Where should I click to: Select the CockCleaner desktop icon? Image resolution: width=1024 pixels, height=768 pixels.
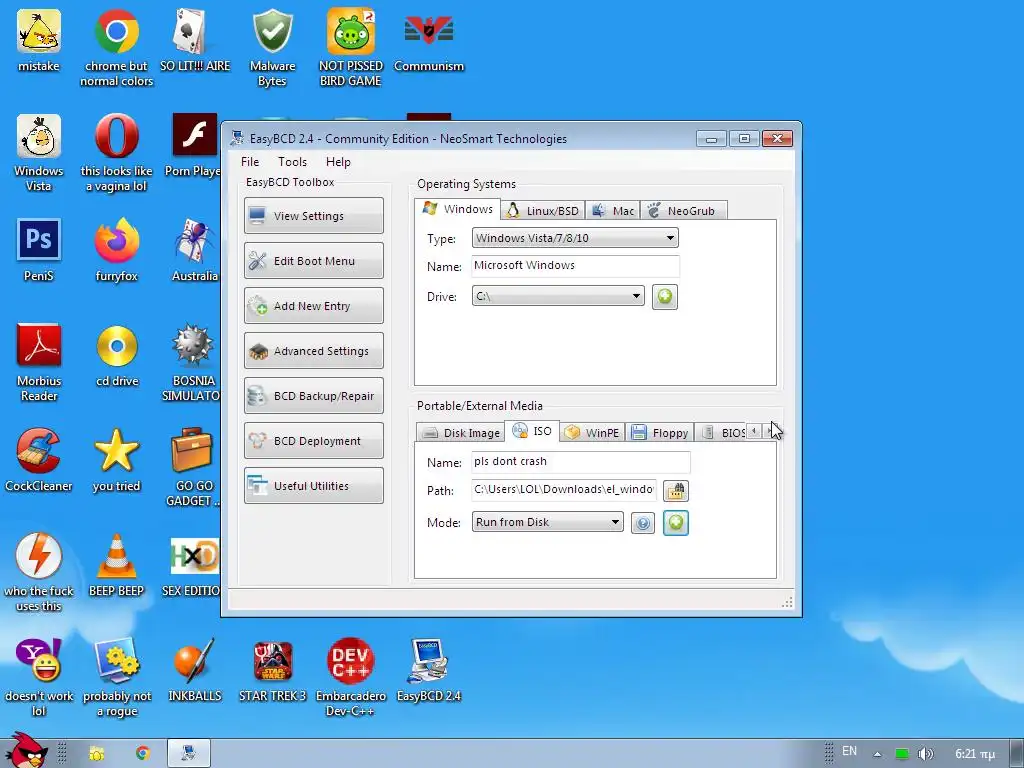click(x=39, y=460)
